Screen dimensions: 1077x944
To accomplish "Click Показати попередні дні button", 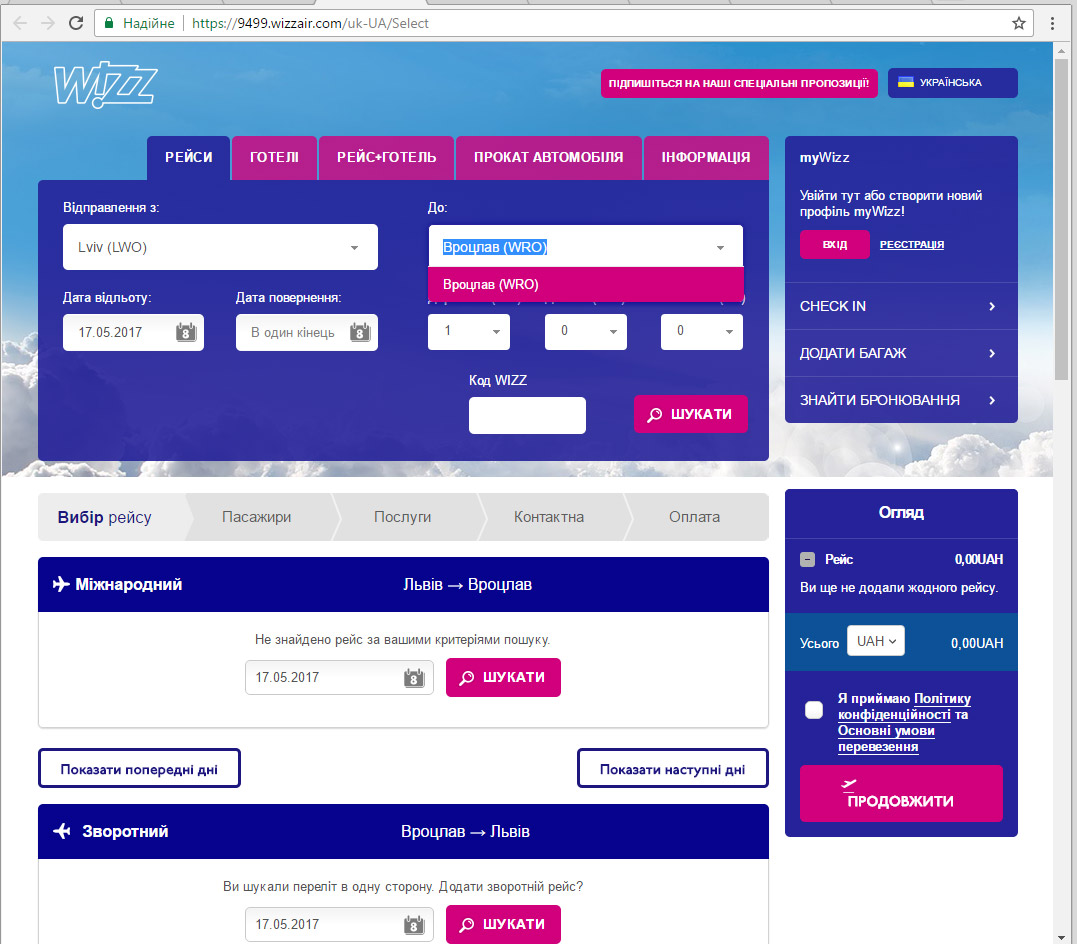I will coord(139,769).
